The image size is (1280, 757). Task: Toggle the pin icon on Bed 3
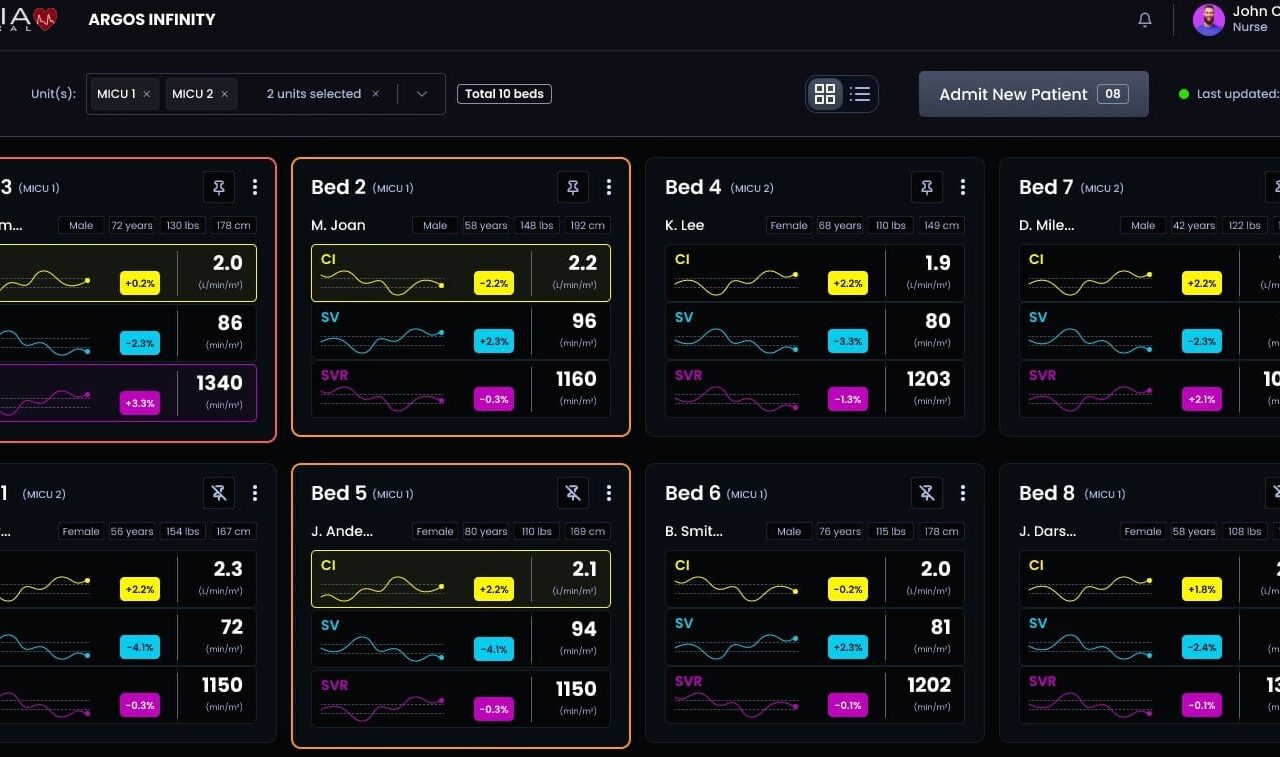click(x=219, y=187)
